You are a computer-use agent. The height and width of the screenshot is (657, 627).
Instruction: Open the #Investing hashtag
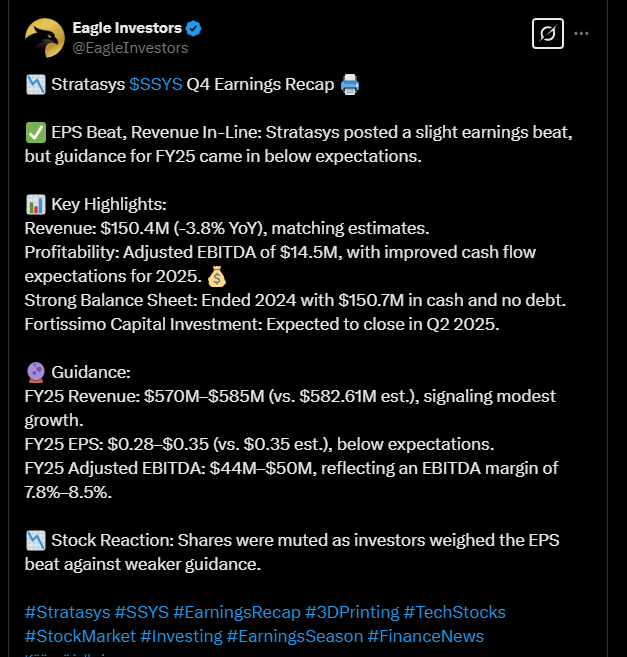pyautogui.click(x=181, y=636)
